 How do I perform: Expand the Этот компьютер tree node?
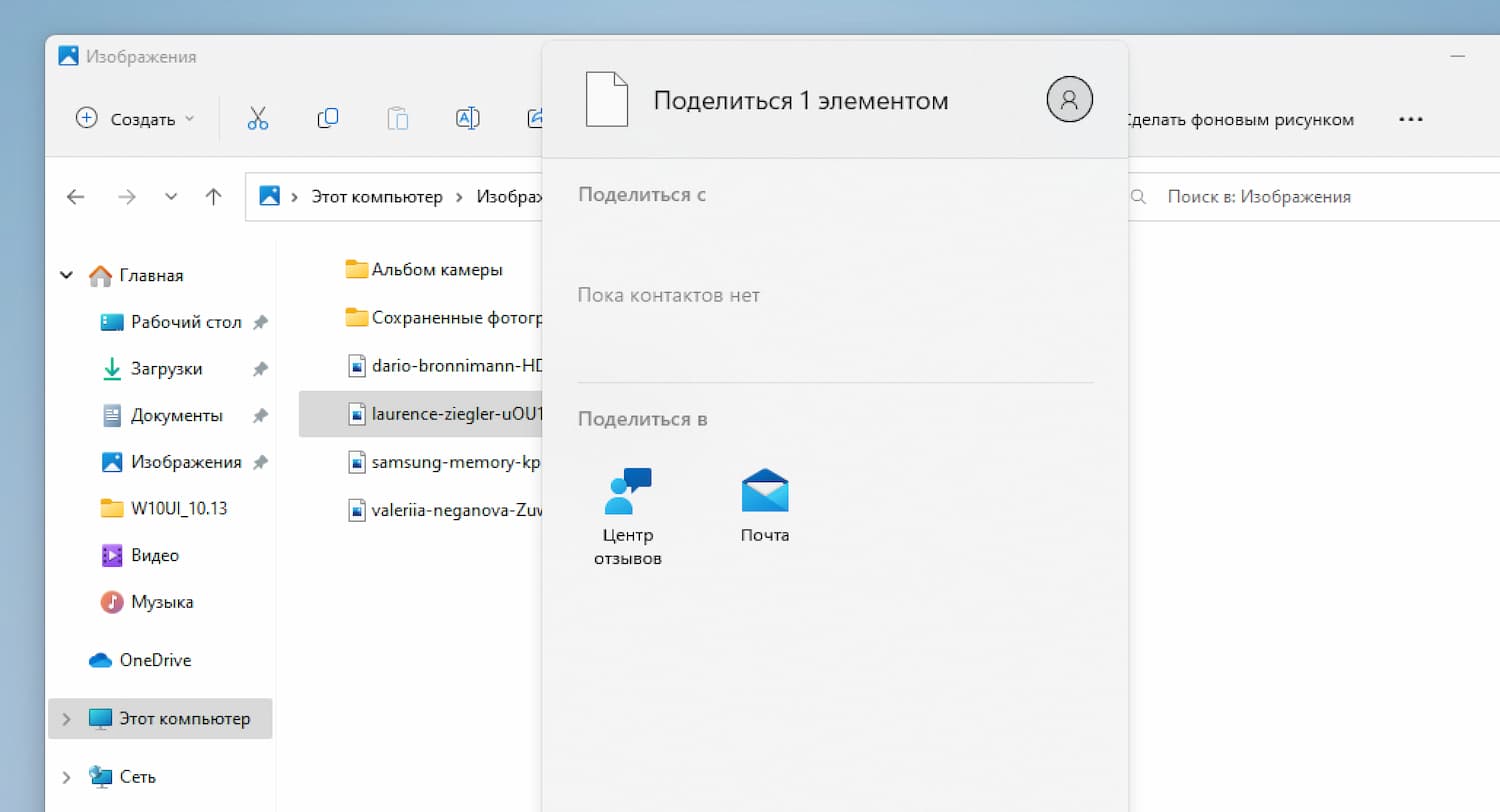(x=67, y=719)
